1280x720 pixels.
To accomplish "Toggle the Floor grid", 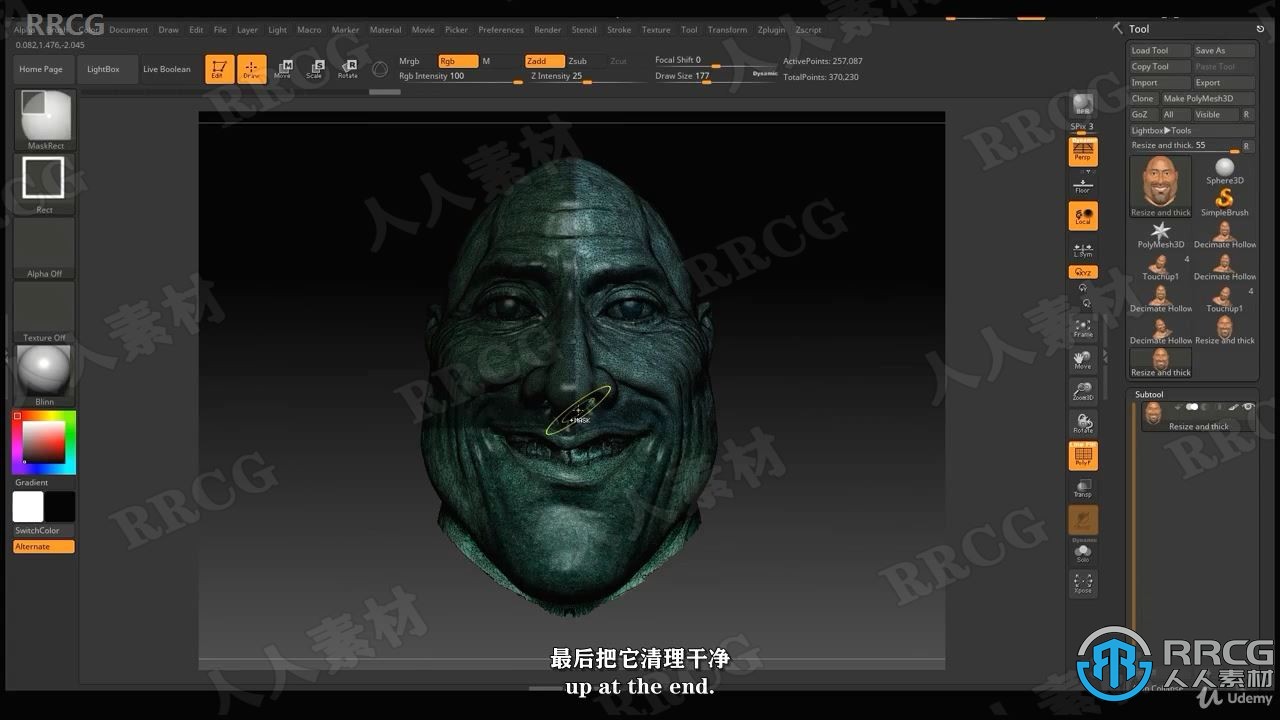I will (x=1082, y=184).
